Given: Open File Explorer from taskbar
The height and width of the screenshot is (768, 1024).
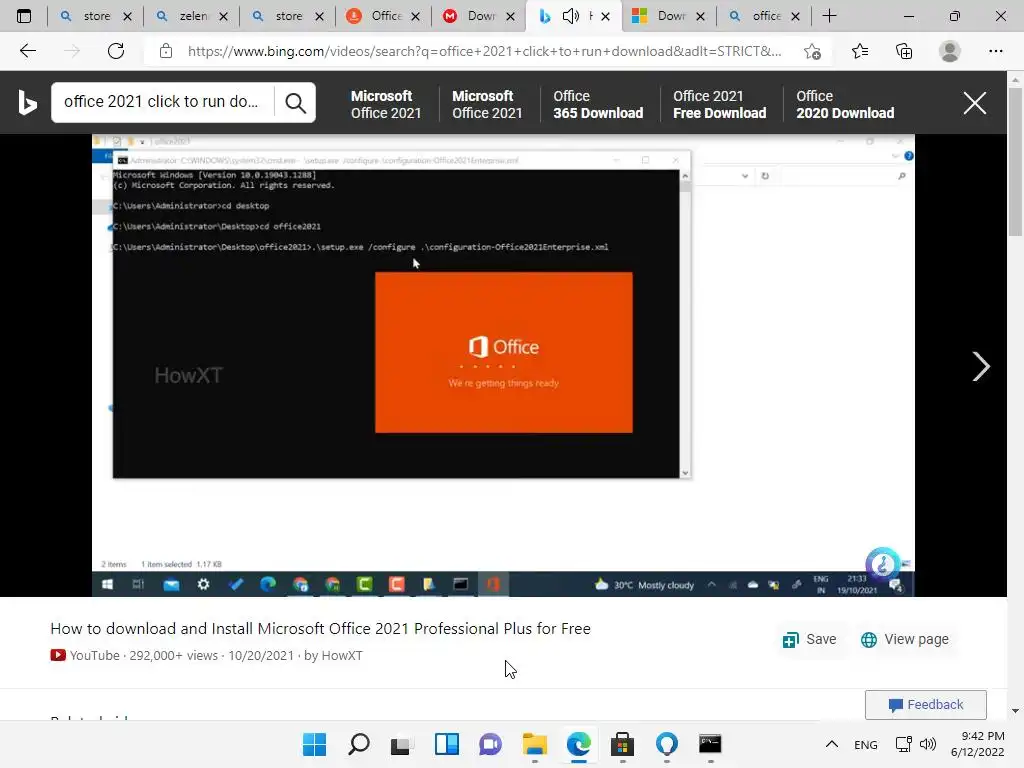Looking at the screenshot, I should pos(534,744).
